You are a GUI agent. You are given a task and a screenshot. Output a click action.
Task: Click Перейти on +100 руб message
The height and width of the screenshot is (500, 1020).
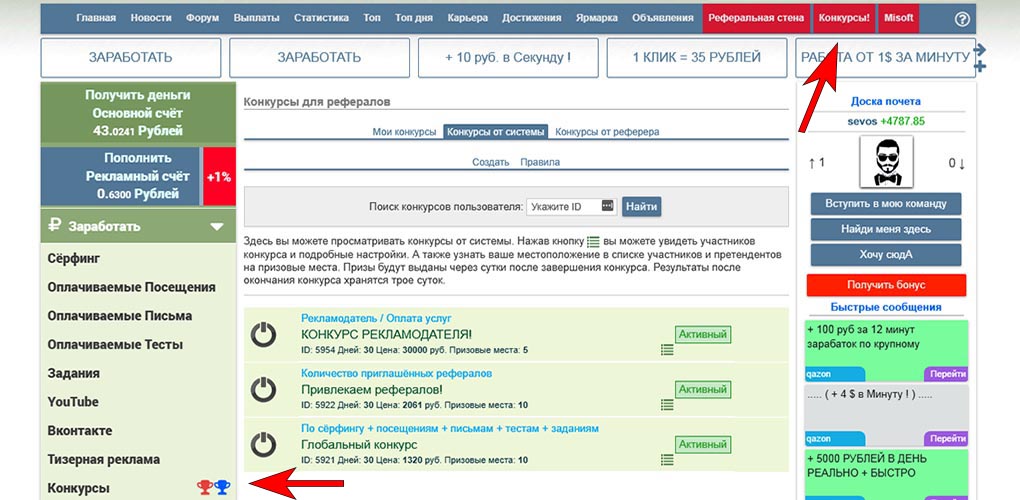click(x=946, y=374)
